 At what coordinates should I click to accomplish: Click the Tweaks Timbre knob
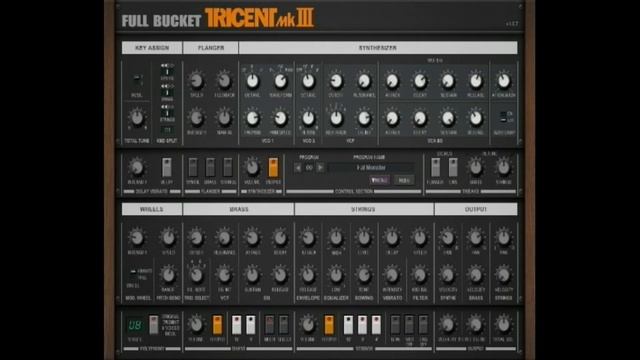click(504, 167)
